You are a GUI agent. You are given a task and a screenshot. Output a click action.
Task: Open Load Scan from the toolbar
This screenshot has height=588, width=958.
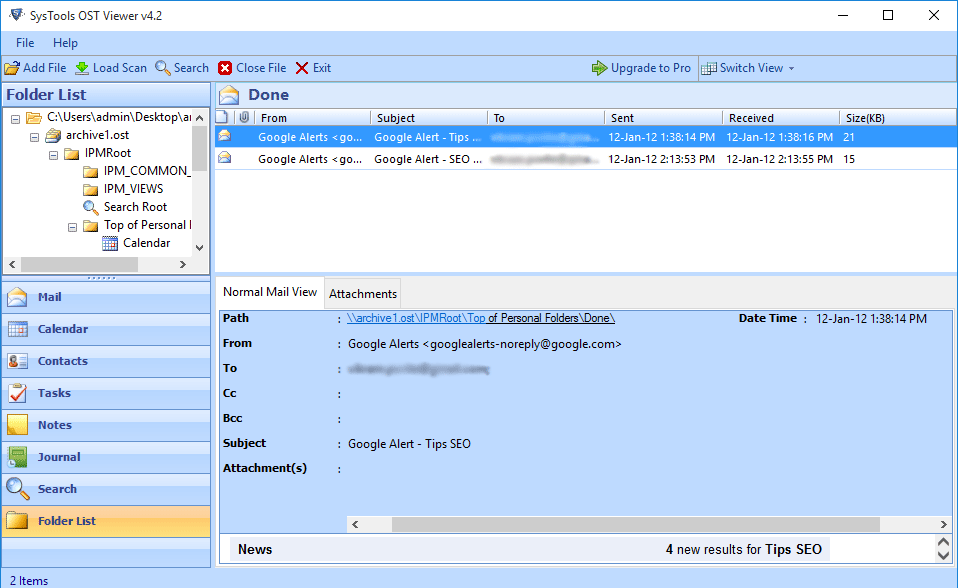(x=110, y=68)
